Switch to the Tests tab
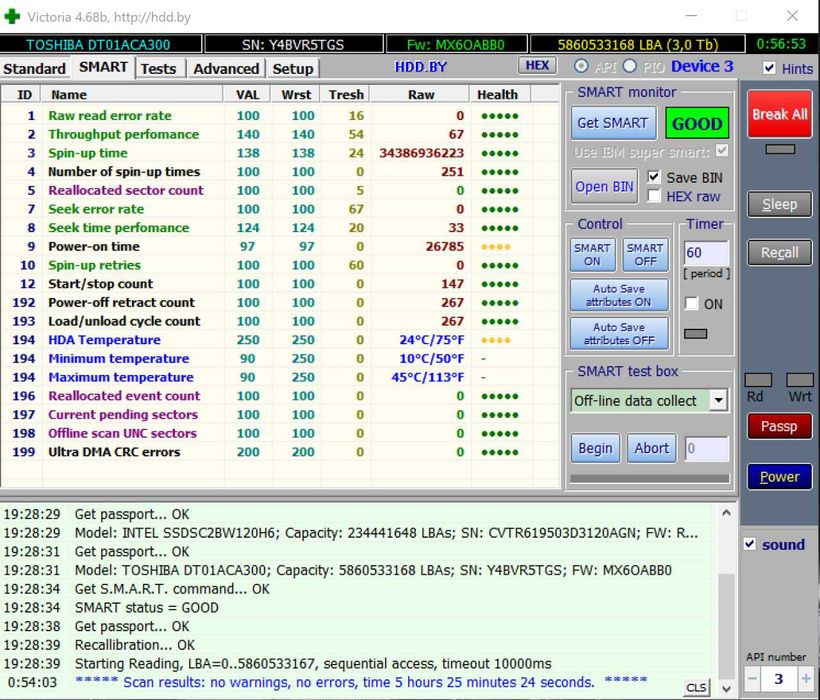The width and height of the screenshot is (820, 700). [x=158, y=68]
